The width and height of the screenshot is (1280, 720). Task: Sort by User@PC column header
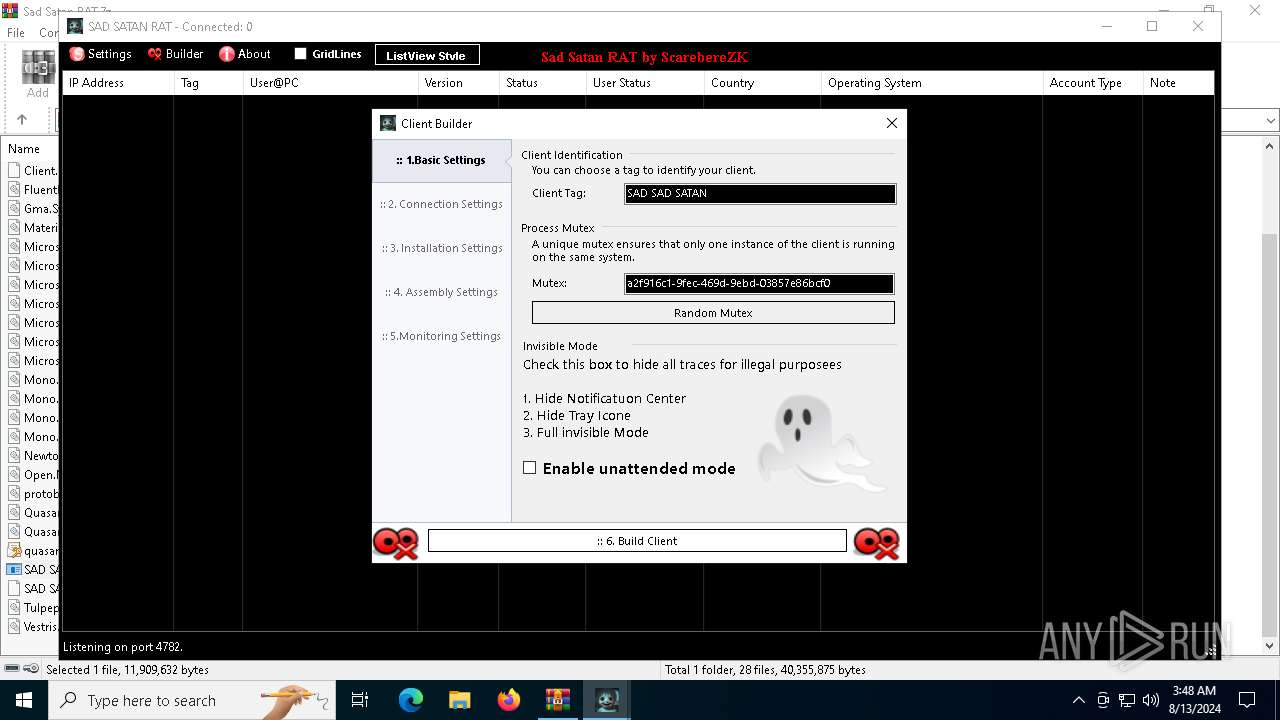(330, 83)
